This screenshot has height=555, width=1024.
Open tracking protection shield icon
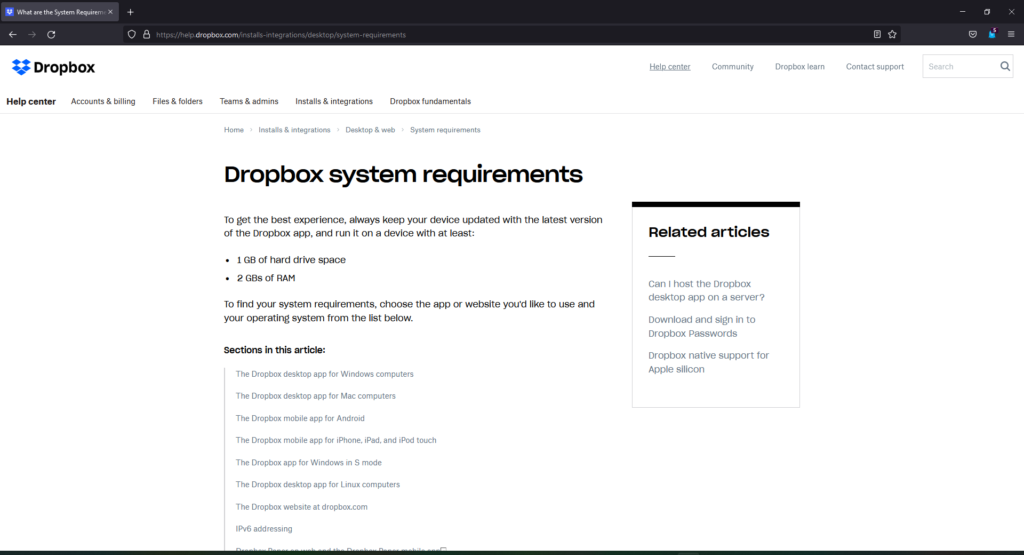pos(131,35)
